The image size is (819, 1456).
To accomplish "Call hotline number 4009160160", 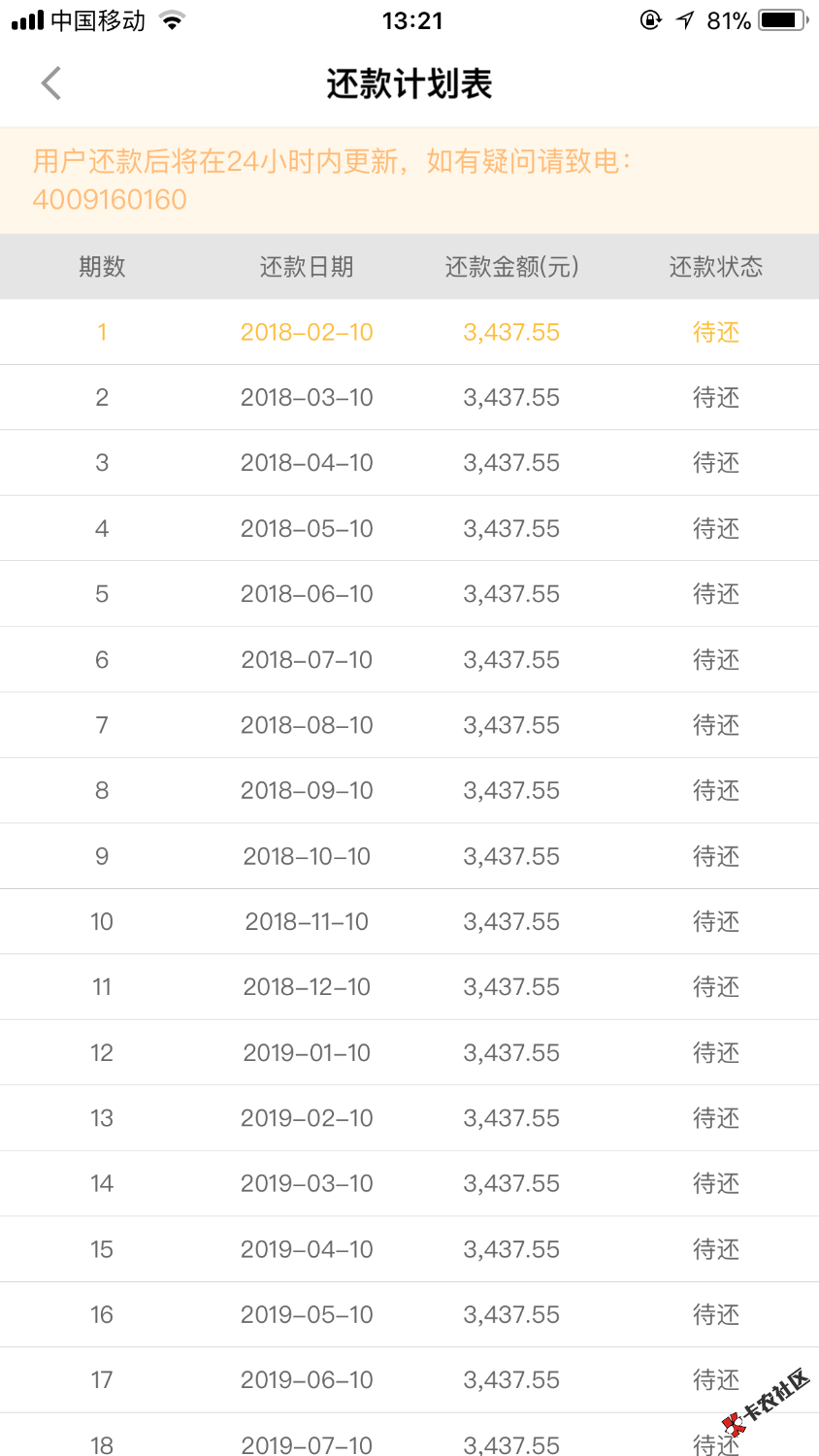I will pyautogui.click(x=110, y=199).
